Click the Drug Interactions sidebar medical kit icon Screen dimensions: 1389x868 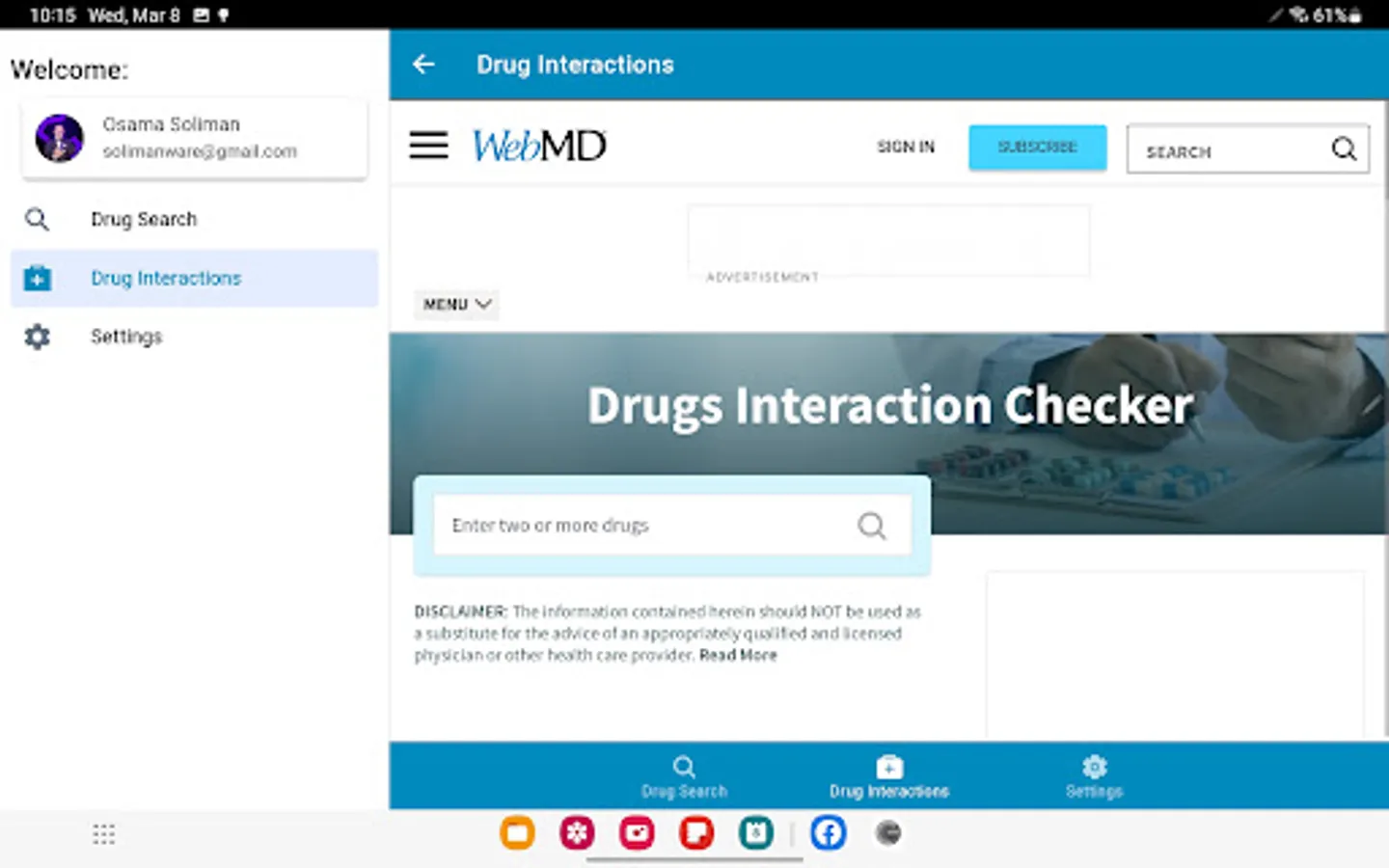[x=37, y=278]
